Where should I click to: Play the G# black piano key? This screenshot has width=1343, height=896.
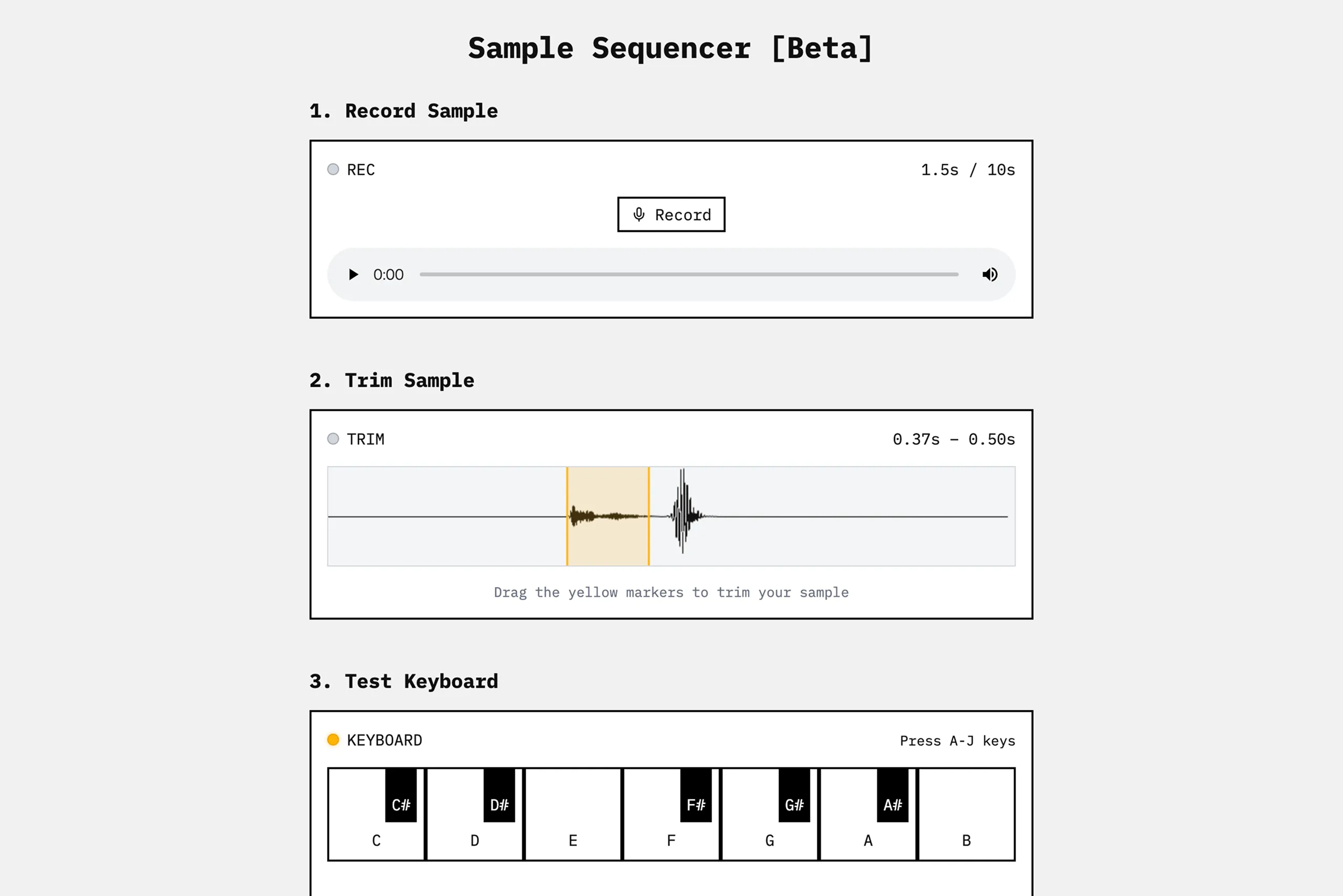coord(794,795)
